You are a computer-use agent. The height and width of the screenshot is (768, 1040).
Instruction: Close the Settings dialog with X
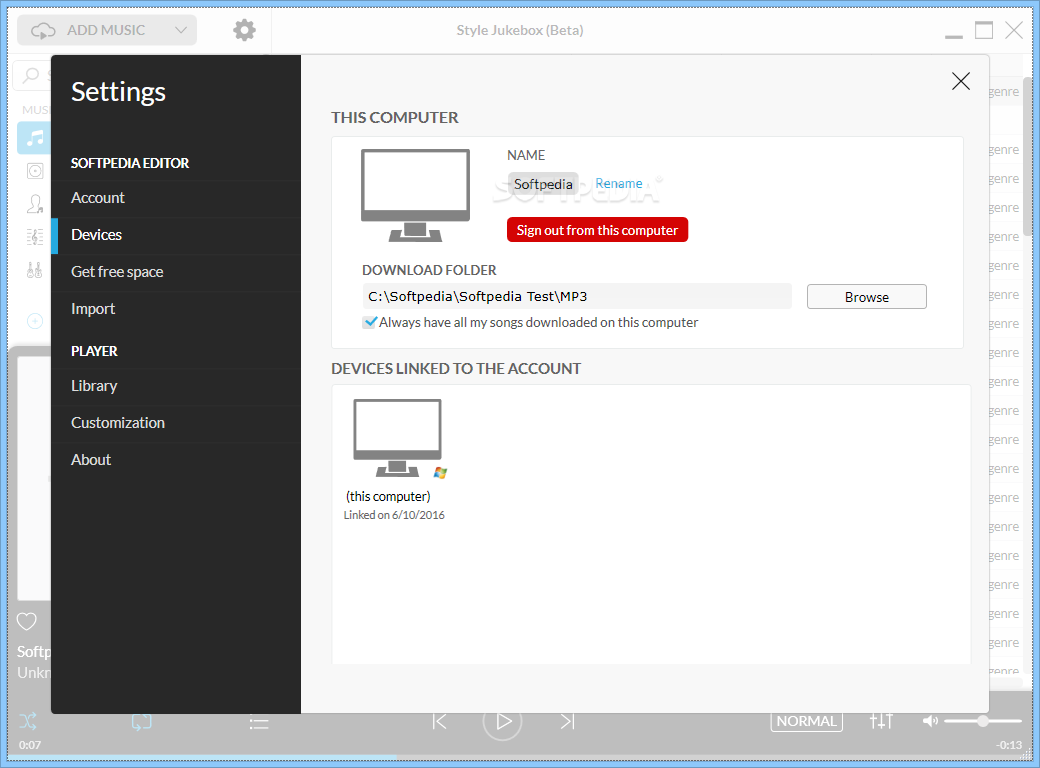pos(960,81)
